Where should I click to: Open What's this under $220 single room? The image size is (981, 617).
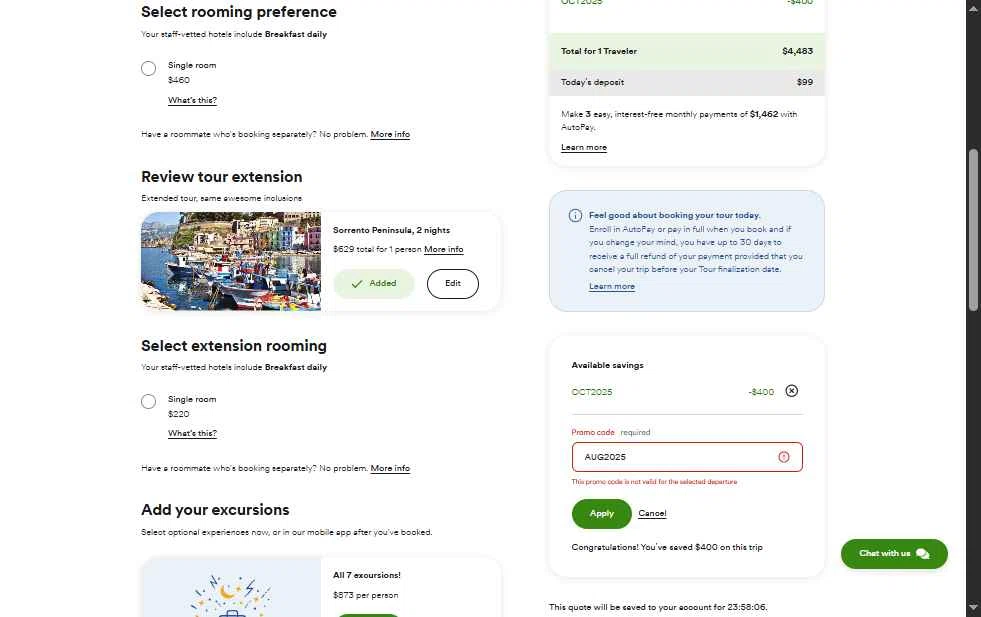pyautogui.click(x=192, y=433)
